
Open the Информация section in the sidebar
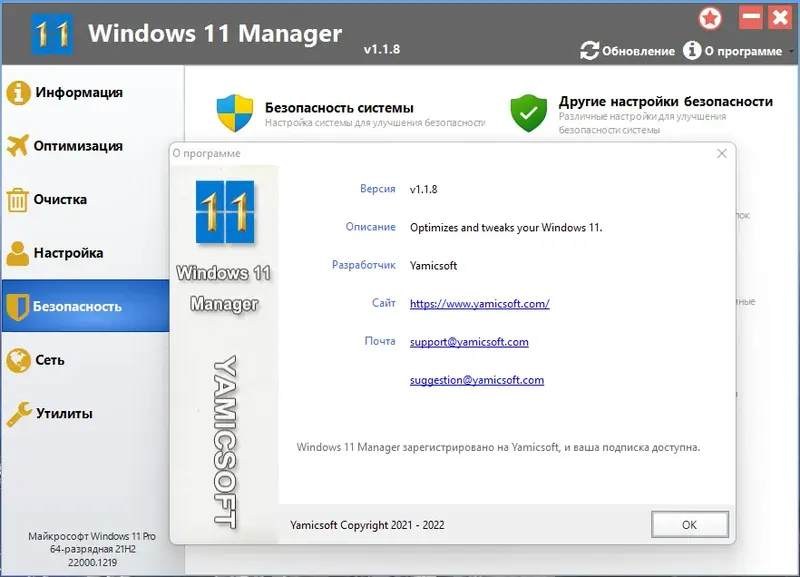coord(18,91)
